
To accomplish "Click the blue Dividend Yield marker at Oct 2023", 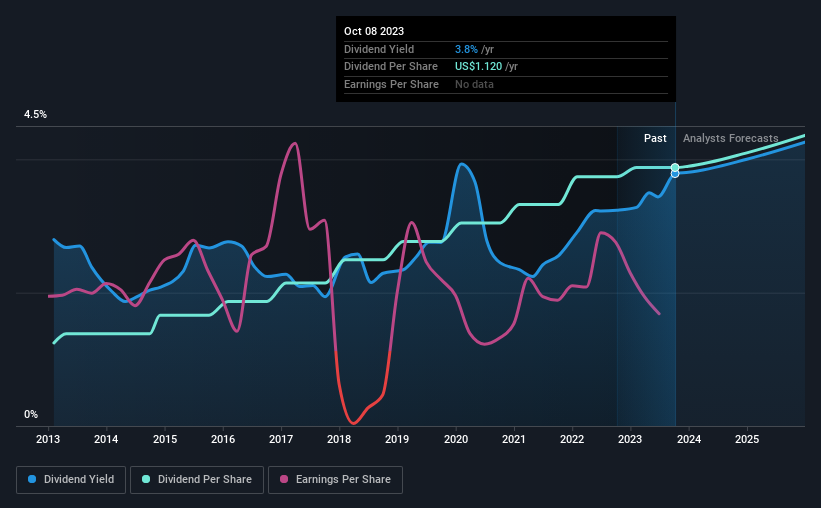I will [675, 174].
